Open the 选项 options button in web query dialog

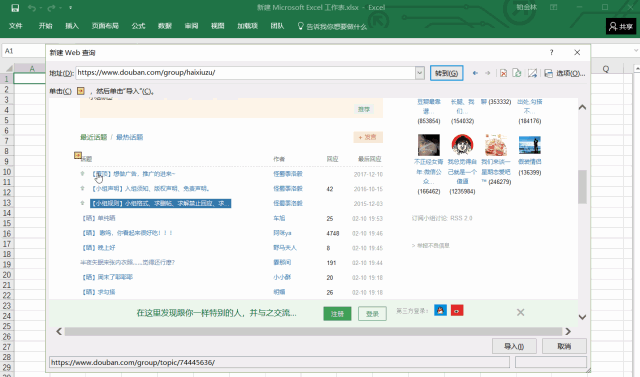[x=571, y=73]
